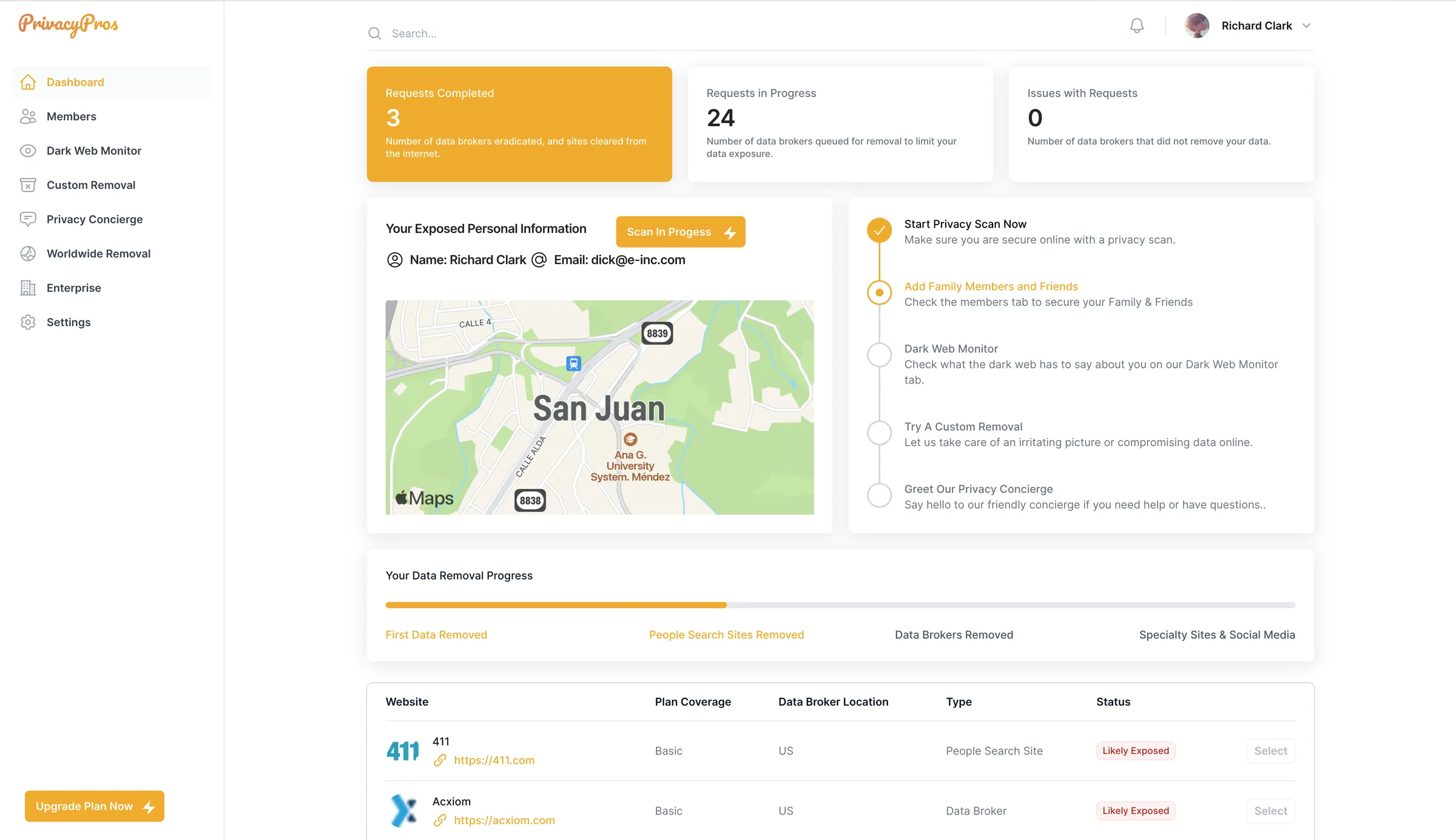Select the Worldwide Removal sidebar icon
Viewport: 1456px width, 840px height.
[x=28, y=253]
